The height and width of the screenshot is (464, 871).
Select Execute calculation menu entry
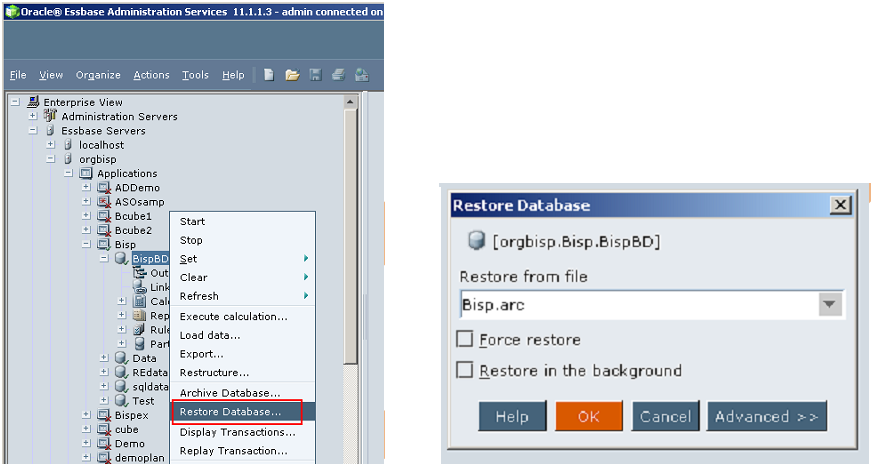coord(243,316)
